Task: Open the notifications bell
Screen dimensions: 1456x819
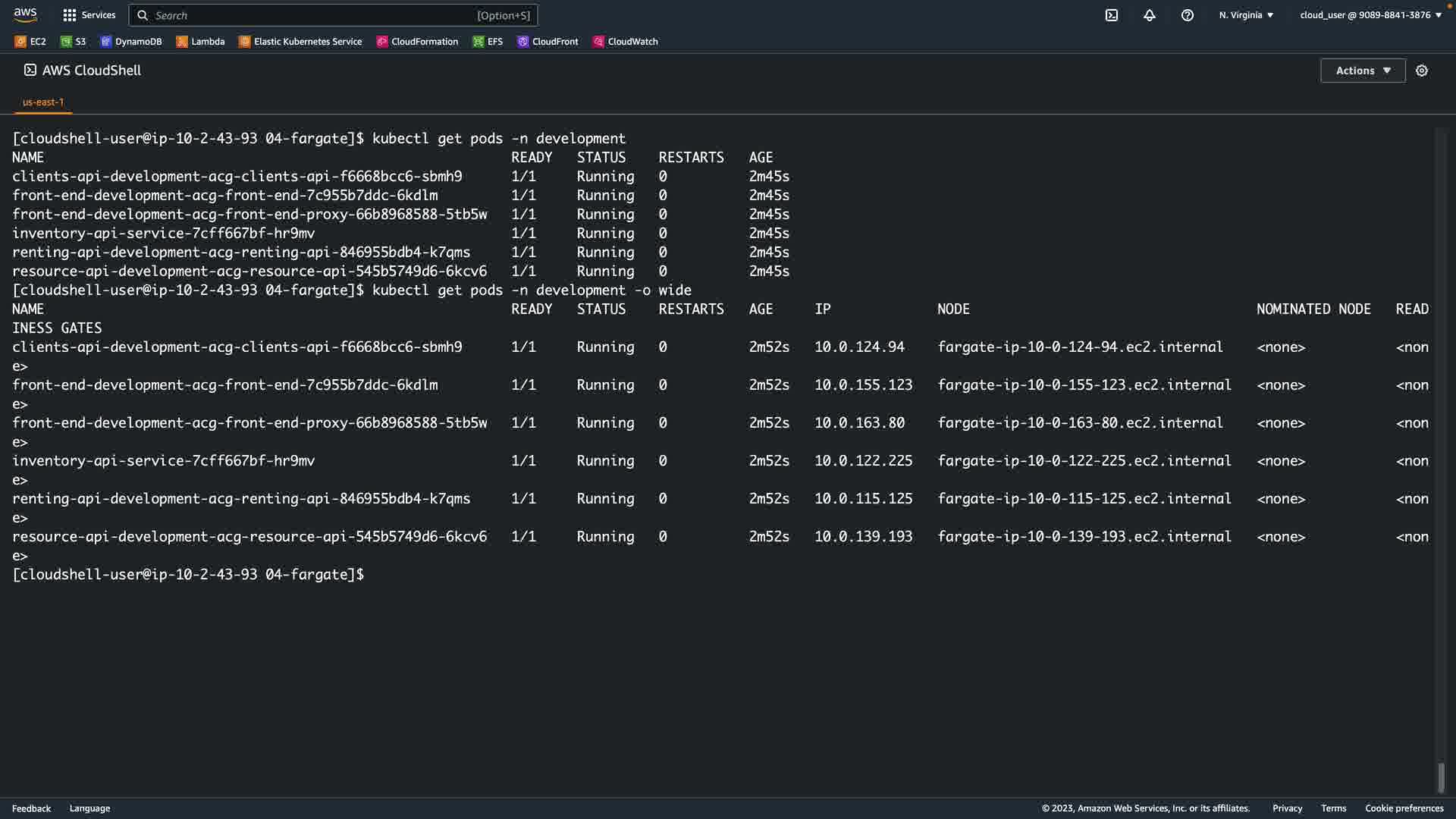Action: 1149,15
